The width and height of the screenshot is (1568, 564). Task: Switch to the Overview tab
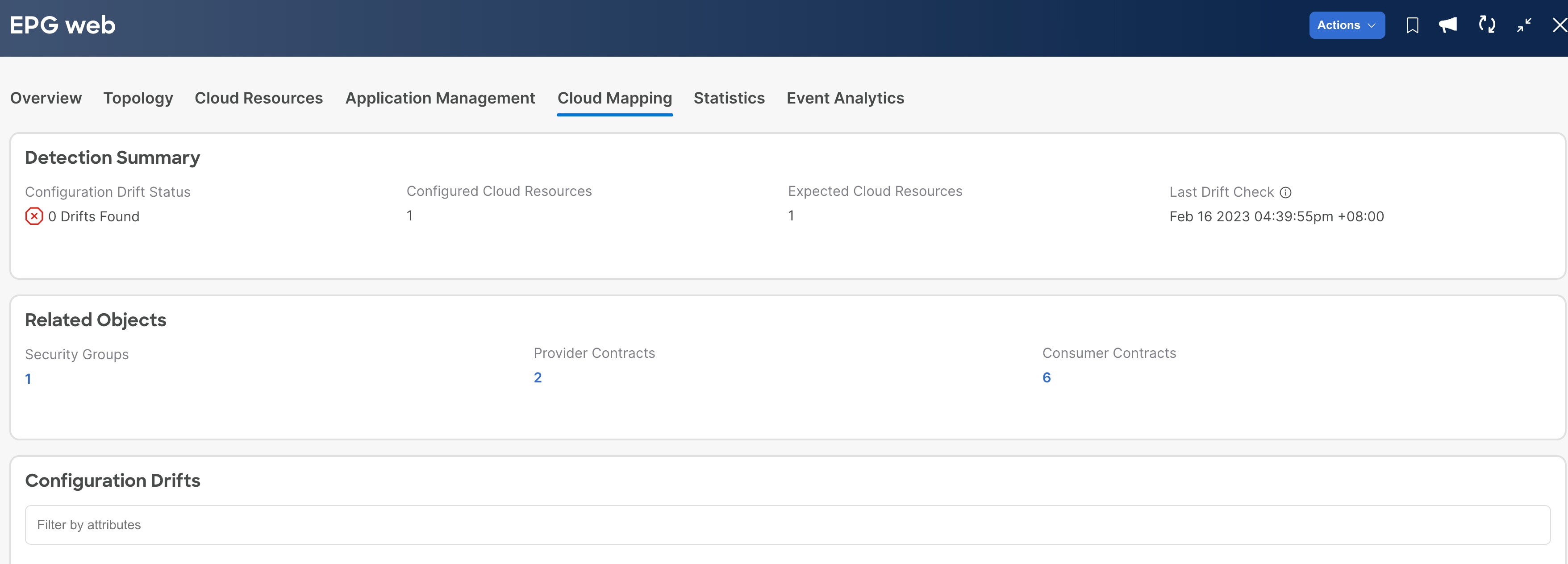click(45, 98)
